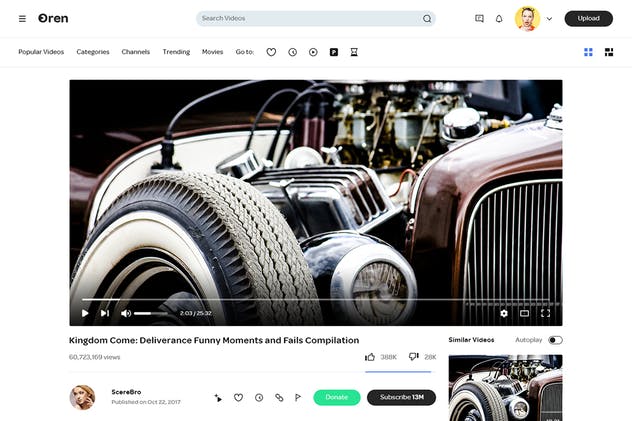Click the user profile avatar
Screen dimensions: 632x421
(527, 19)
